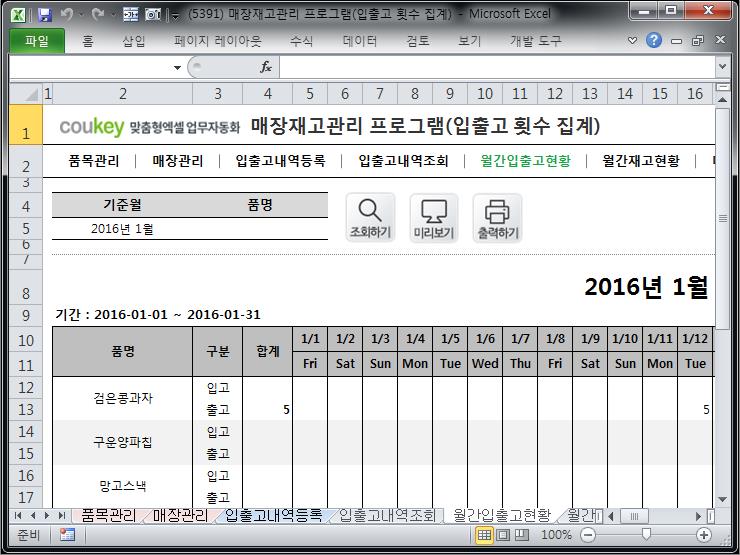Open Excel help question mark
740x555 pixels.
654,41
